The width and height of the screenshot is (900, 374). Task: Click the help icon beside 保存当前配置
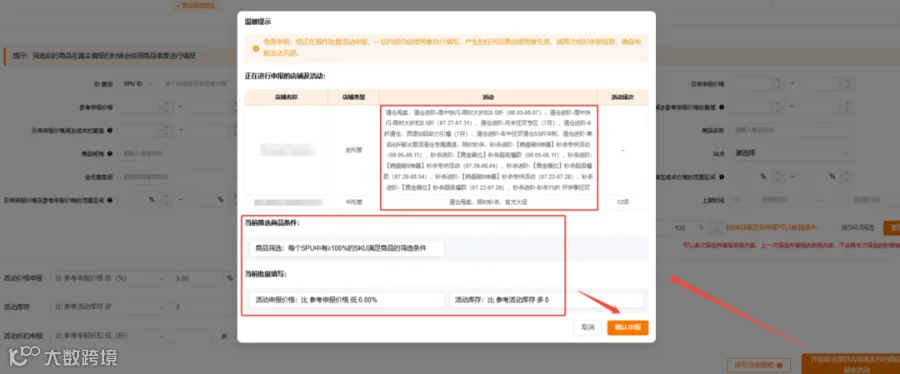point(779,364)
